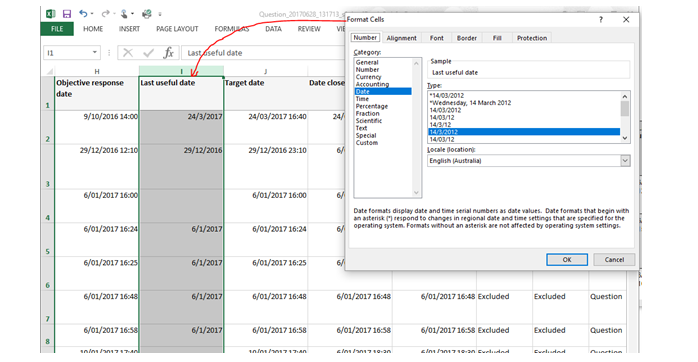
Task: Switch to the Border tab
Action: click(x=467, y=38)
